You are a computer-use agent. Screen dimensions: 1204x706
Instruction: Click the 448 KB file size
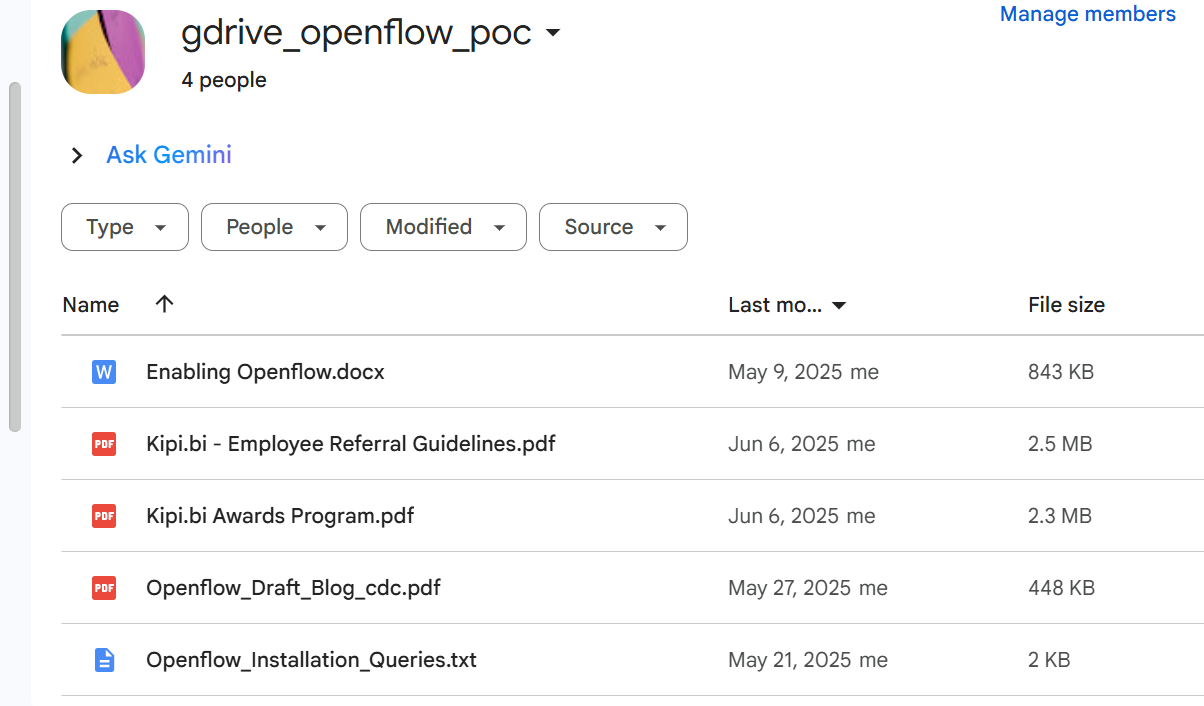(1061, 588)
